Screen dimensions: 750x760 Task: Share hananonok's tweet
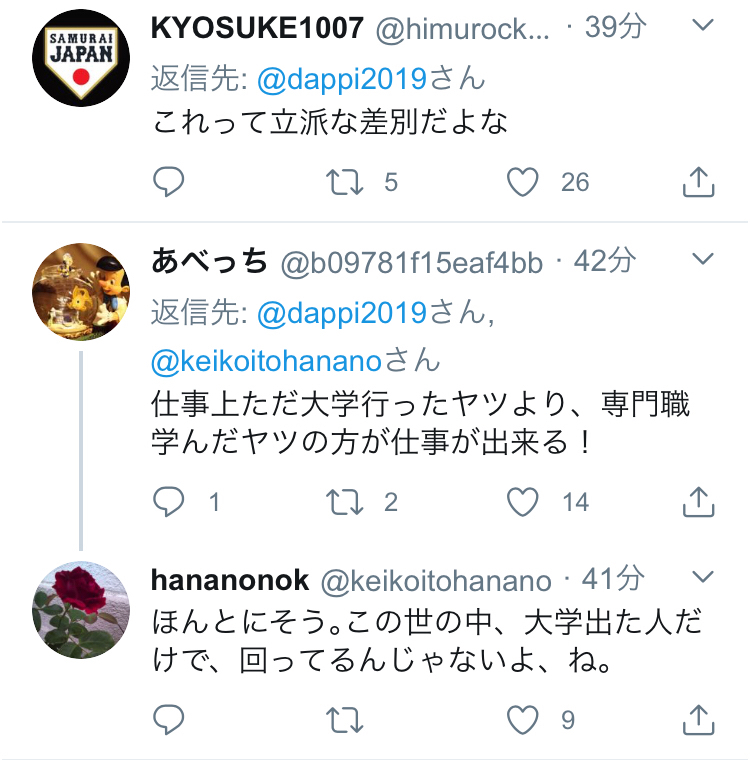pos(699,720)
